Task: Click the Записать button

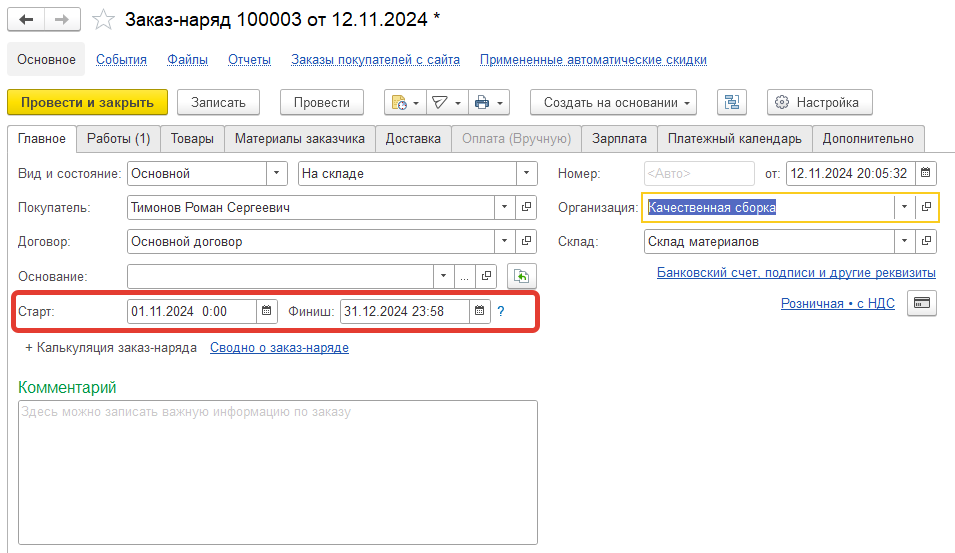Action: coord(218,102)
